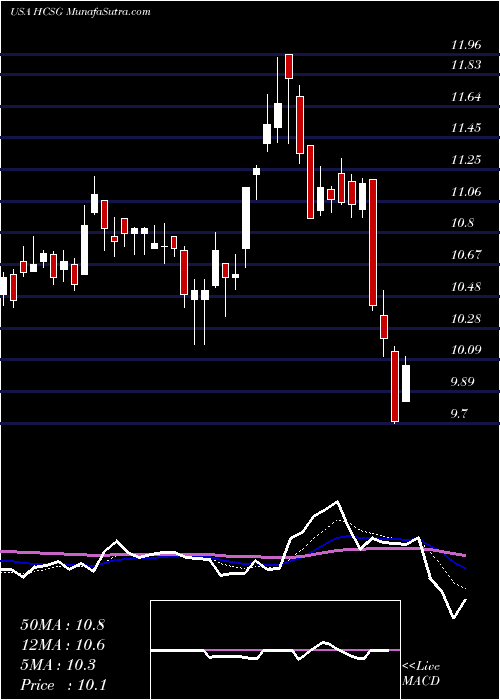Click the 11.64 price axis label
This screenshot has width=500, height=700.
467,97
